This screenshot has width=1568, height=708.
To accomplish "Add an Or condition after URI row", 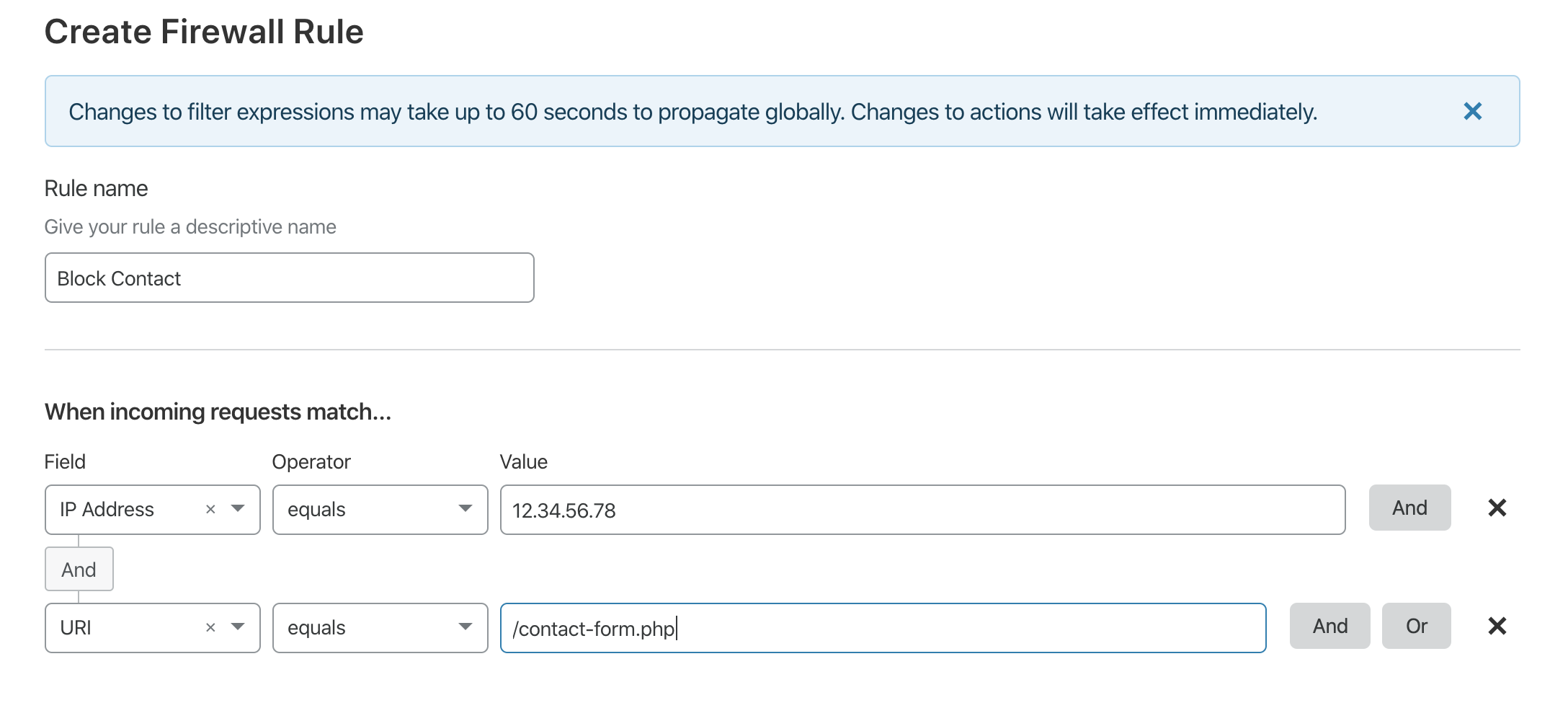I will 1416,627.
